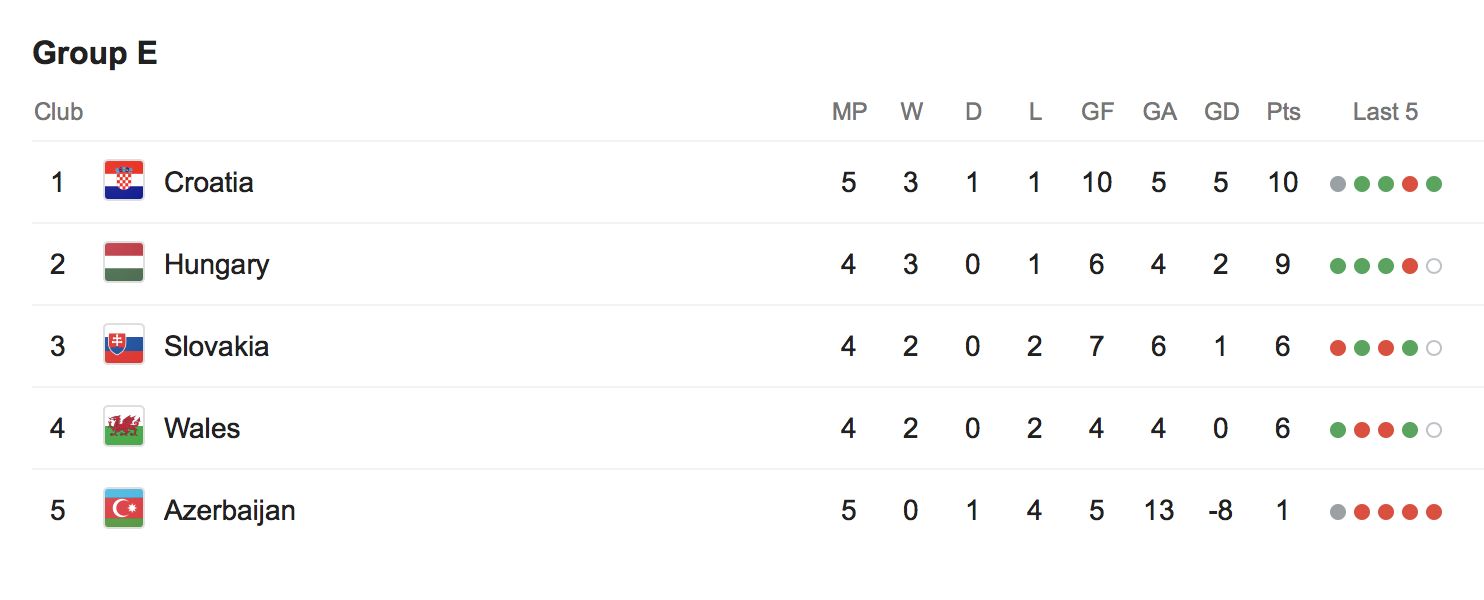Open the Hungary team link

(x=216, y=264)
